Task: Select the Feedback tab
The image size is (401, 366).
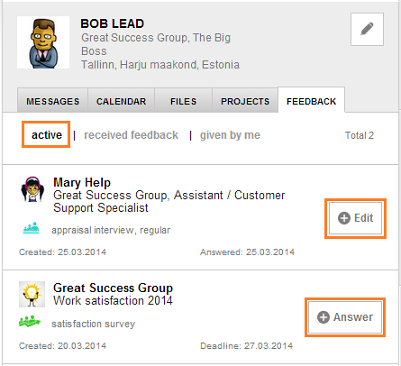Action: (311, 100)
